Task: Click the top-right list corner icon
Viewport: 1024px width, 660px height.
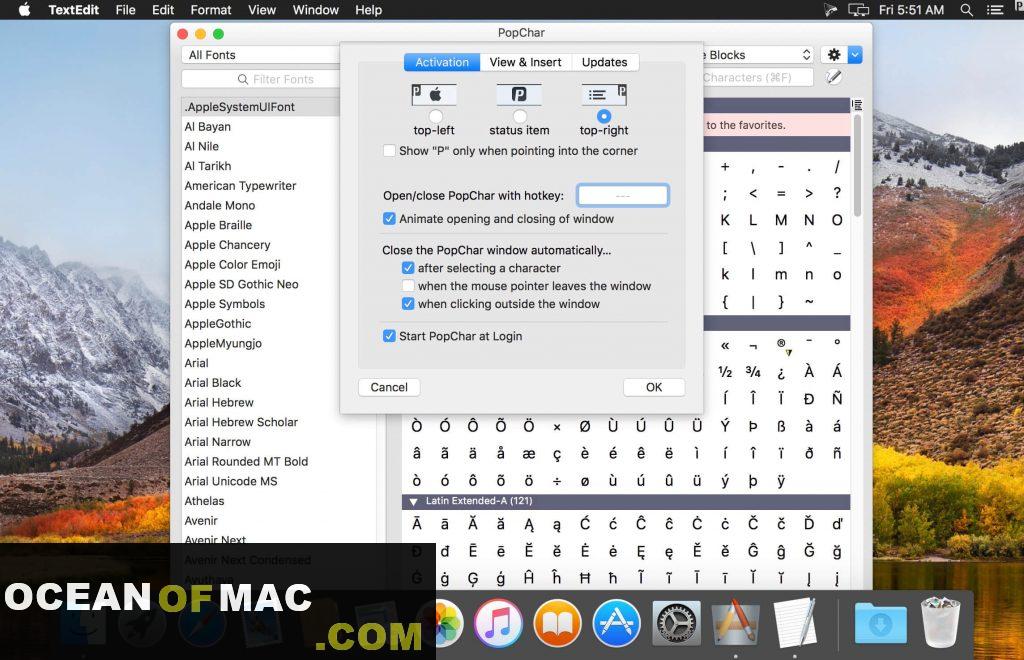Action: coord(604,95)
